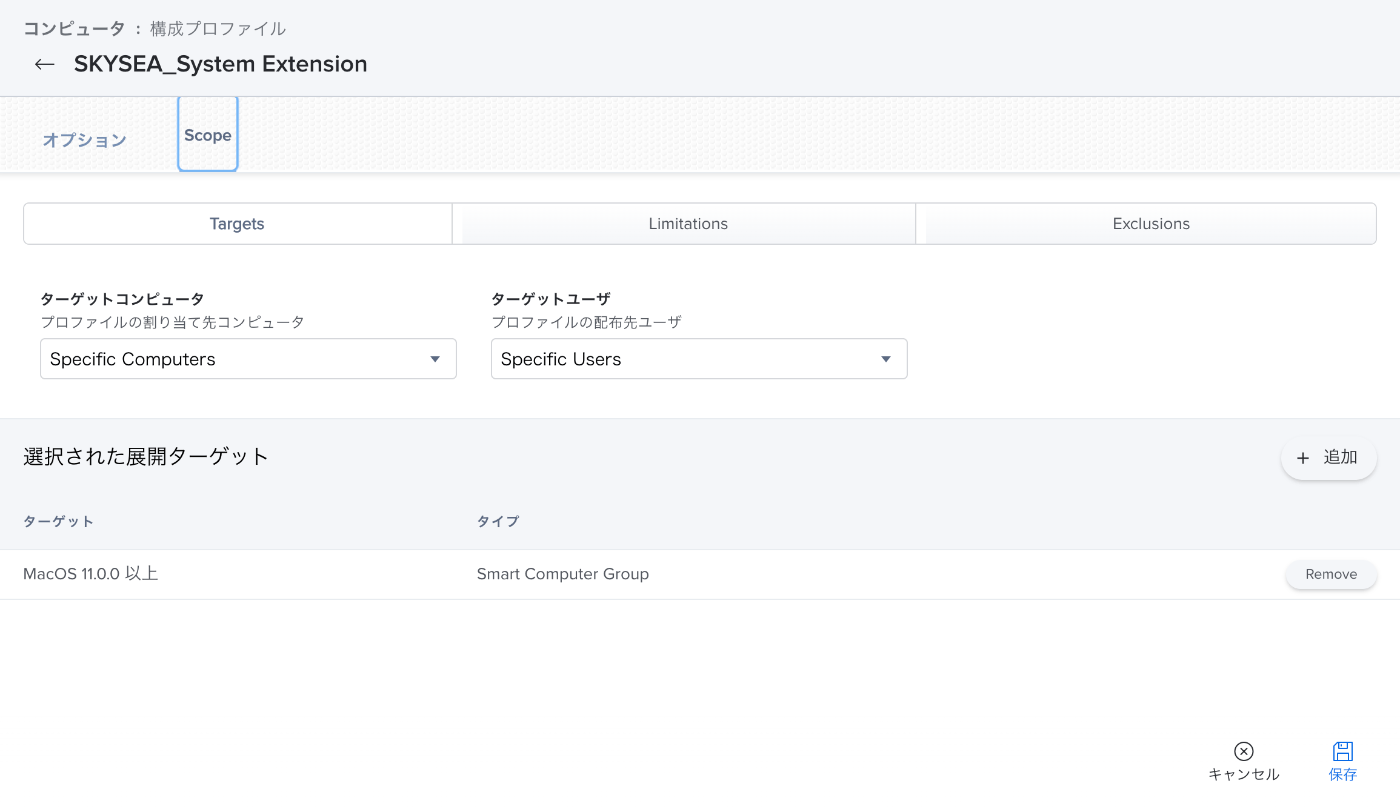Click the ターゲットユーザ label
The width and height of the screenshot is (1400, 812).
[x=551, y=299]
